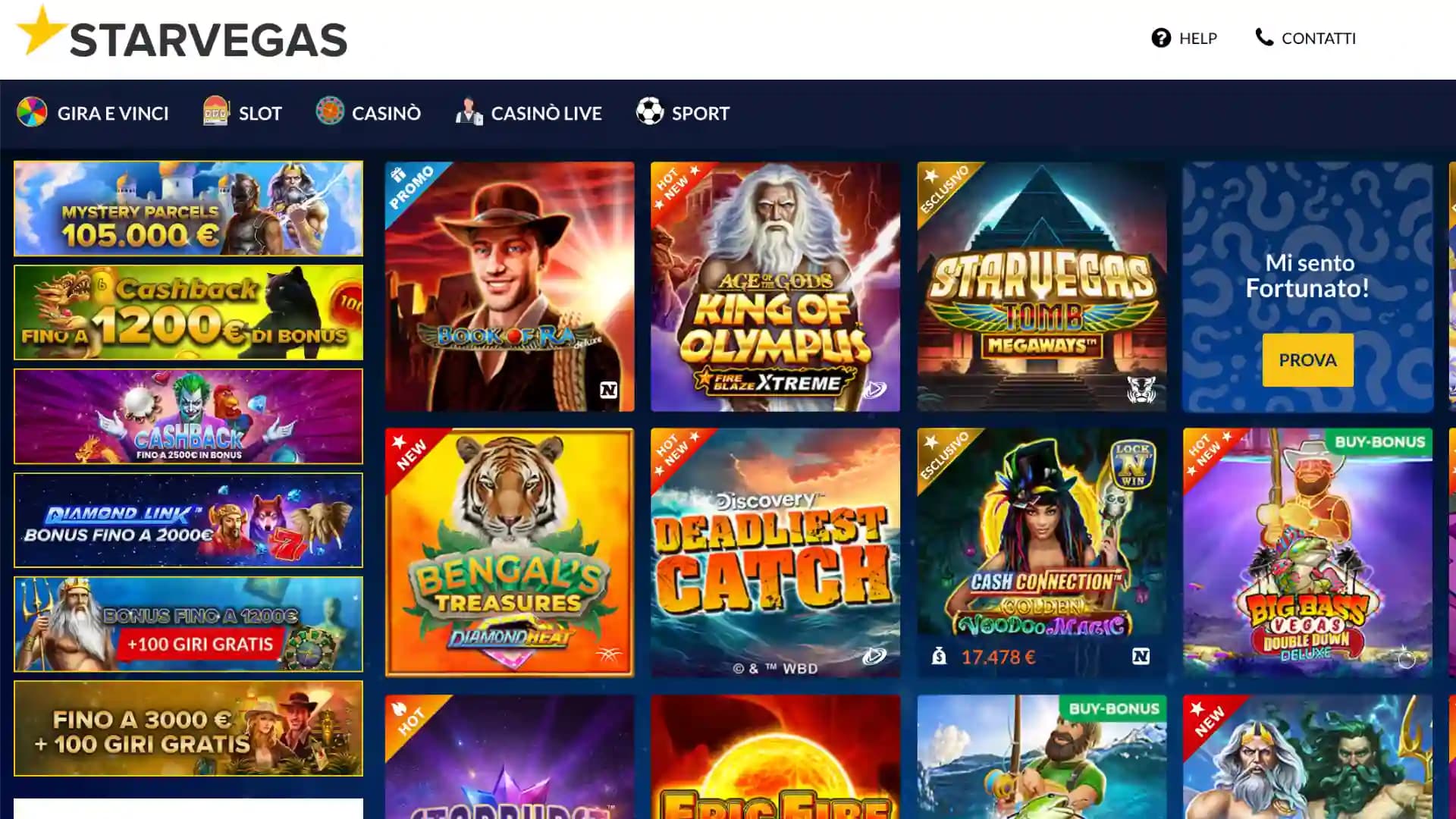Launch Book of Ra deluxe game

click(x=510, y=287)
